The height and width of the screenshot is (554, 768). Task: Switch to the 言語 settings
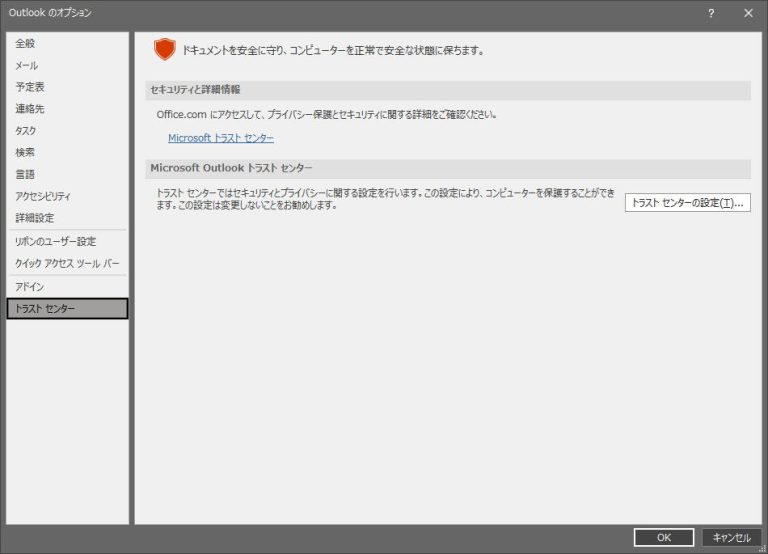[x=68, y=174]
